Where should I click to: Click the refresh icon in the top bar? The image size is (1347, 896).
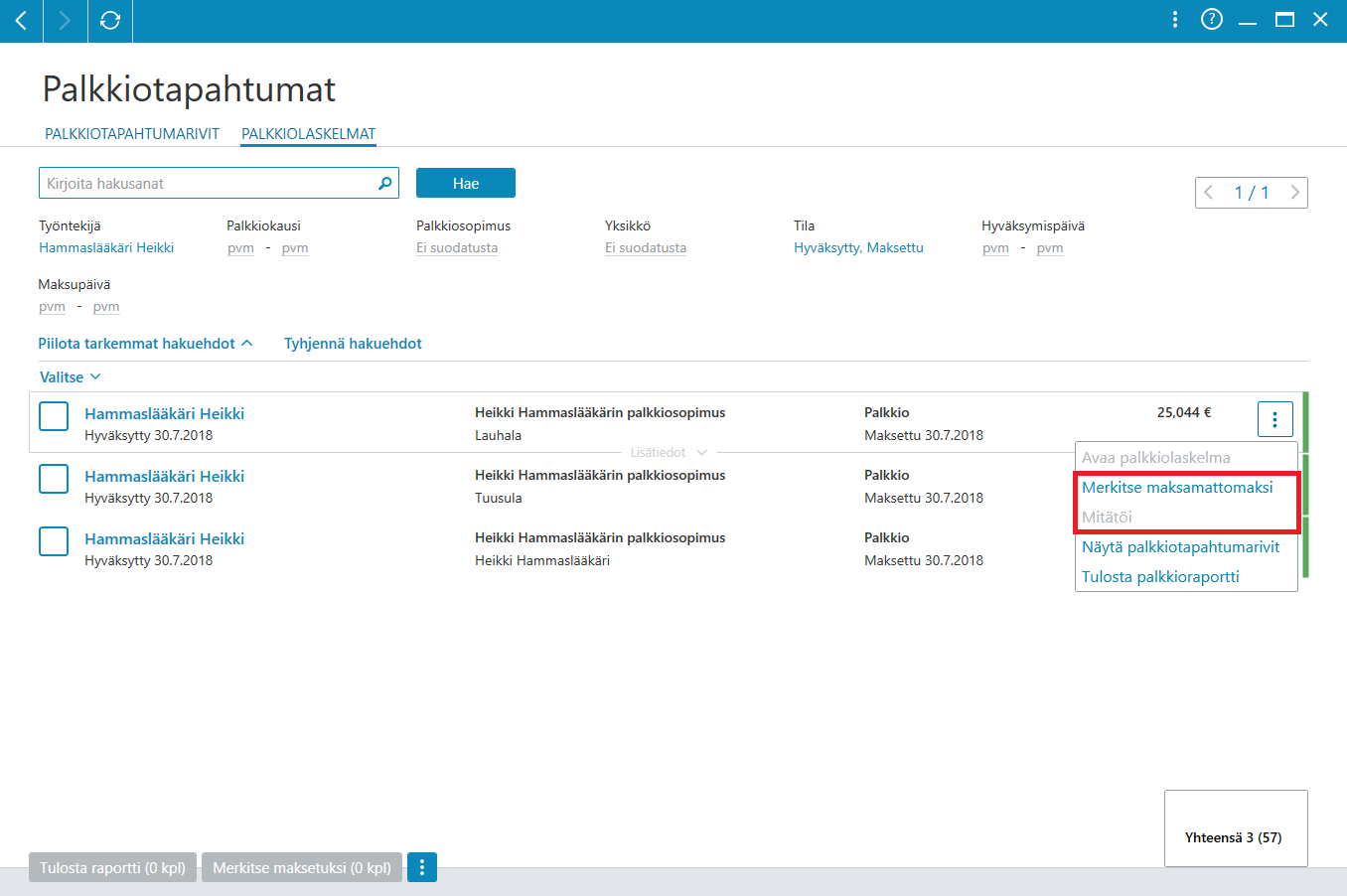pyautogui.click(x=110, y=20)
